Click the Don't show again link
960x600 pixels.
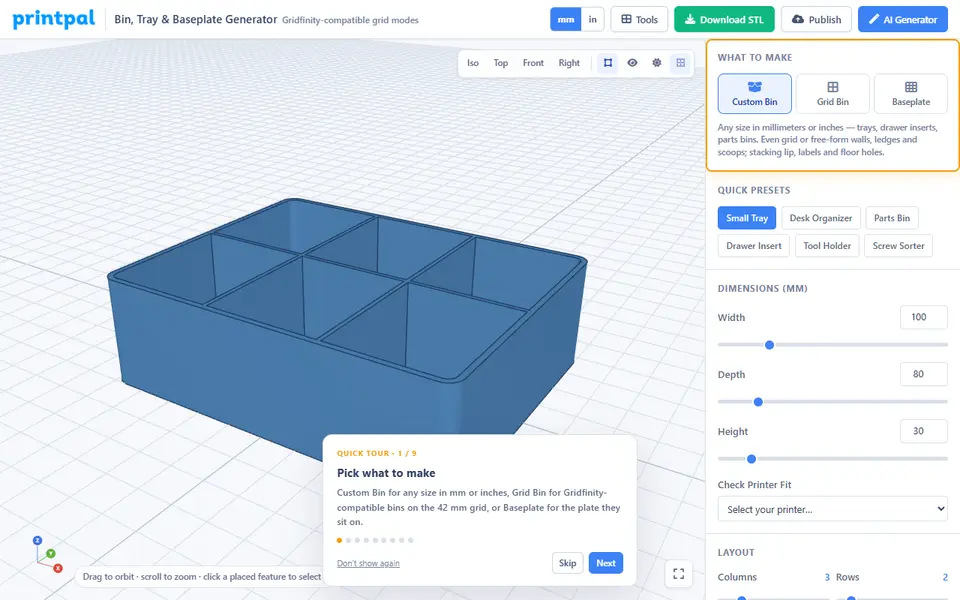tap(368, 563)
